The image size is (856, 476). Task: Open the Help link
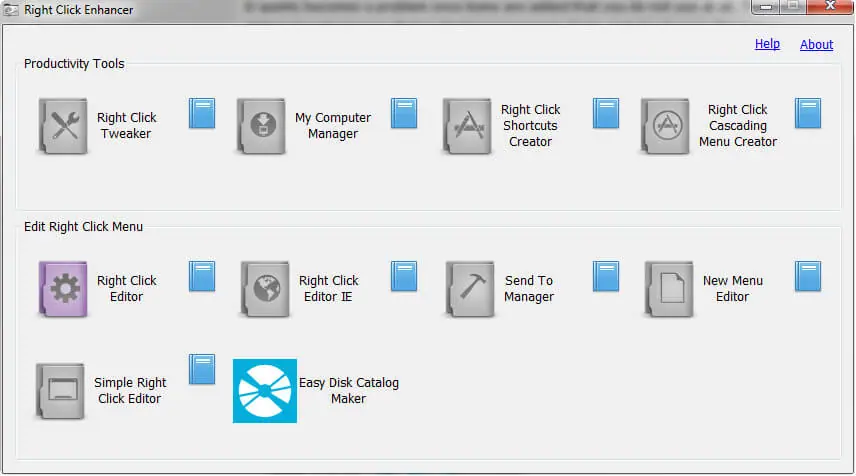click(x=767, y=44)
